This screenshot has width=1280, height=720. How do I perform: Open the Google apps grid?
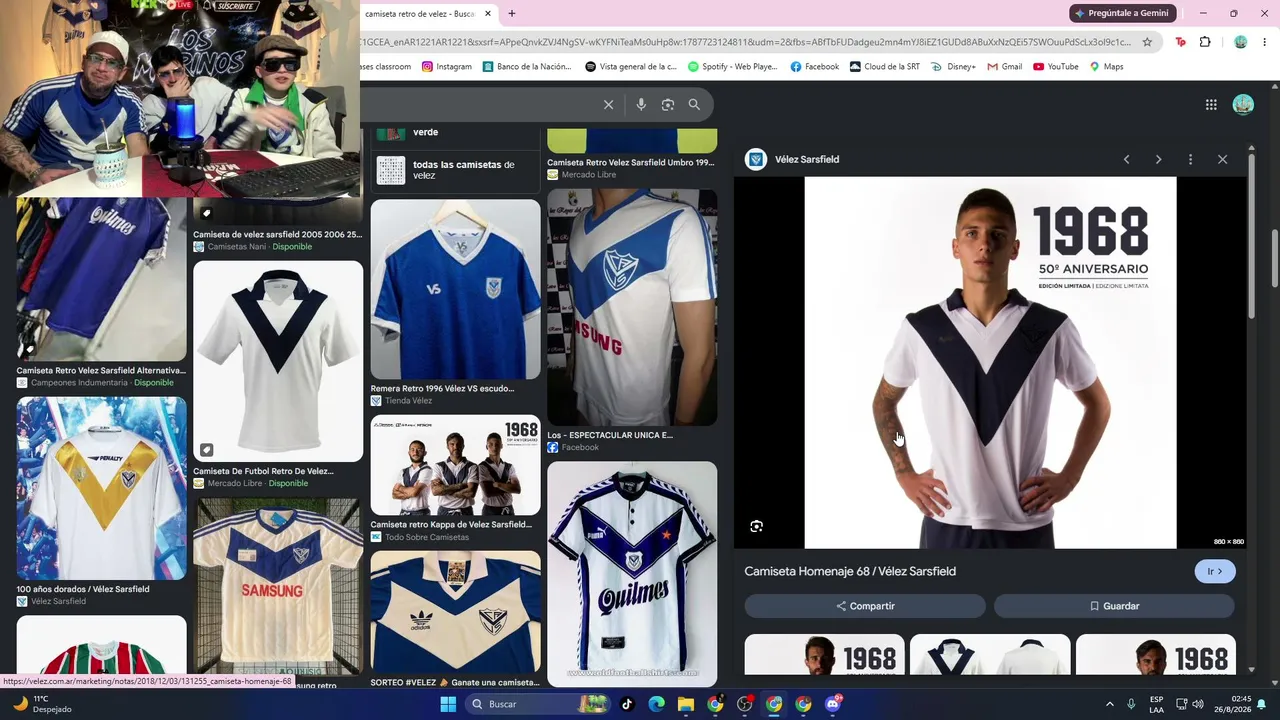click(1211, 105)
